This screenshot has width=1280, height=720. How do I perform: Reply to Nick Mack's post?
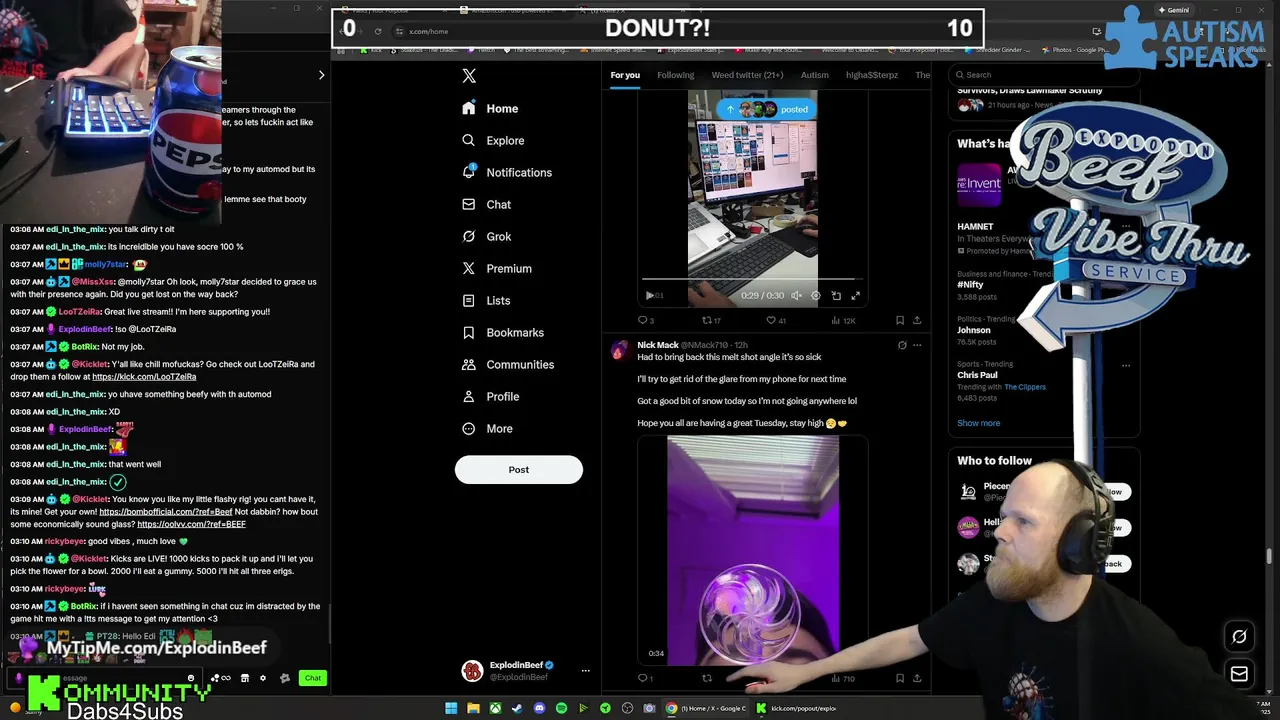(645, 678)
